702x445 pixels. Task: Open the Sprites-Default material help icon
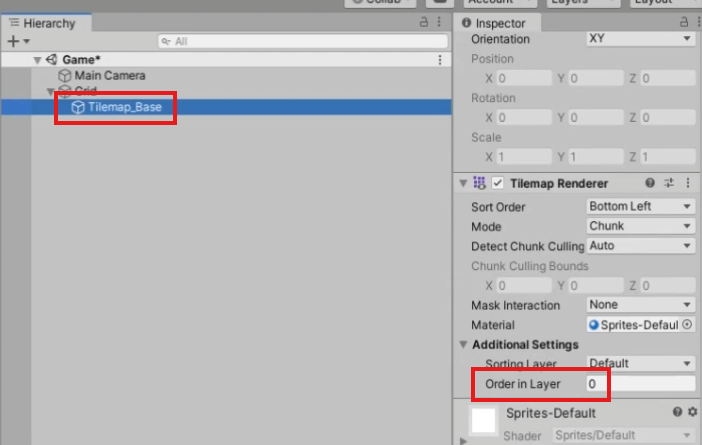point(677,412)
